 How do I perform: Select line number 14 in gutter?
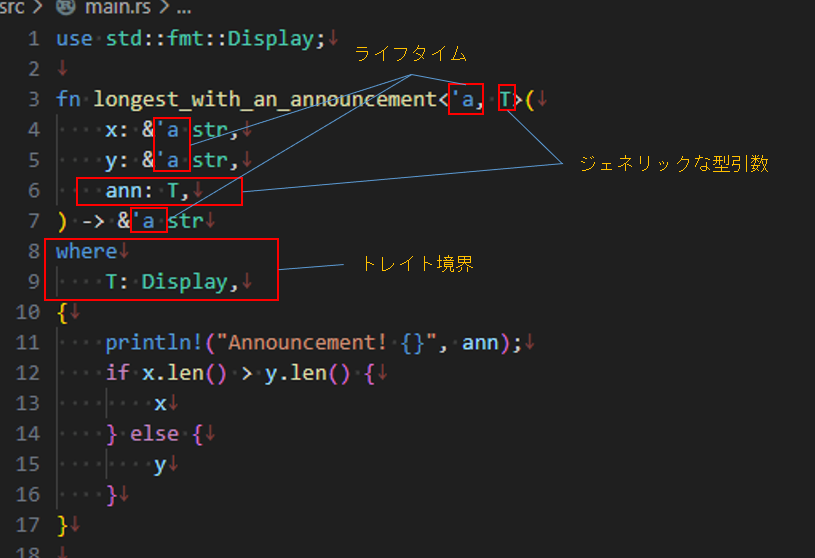28,434
